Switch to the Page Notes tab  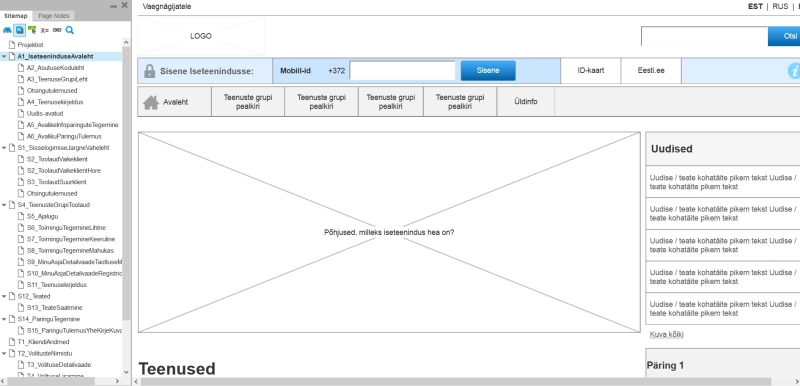[x=54, y=16]
